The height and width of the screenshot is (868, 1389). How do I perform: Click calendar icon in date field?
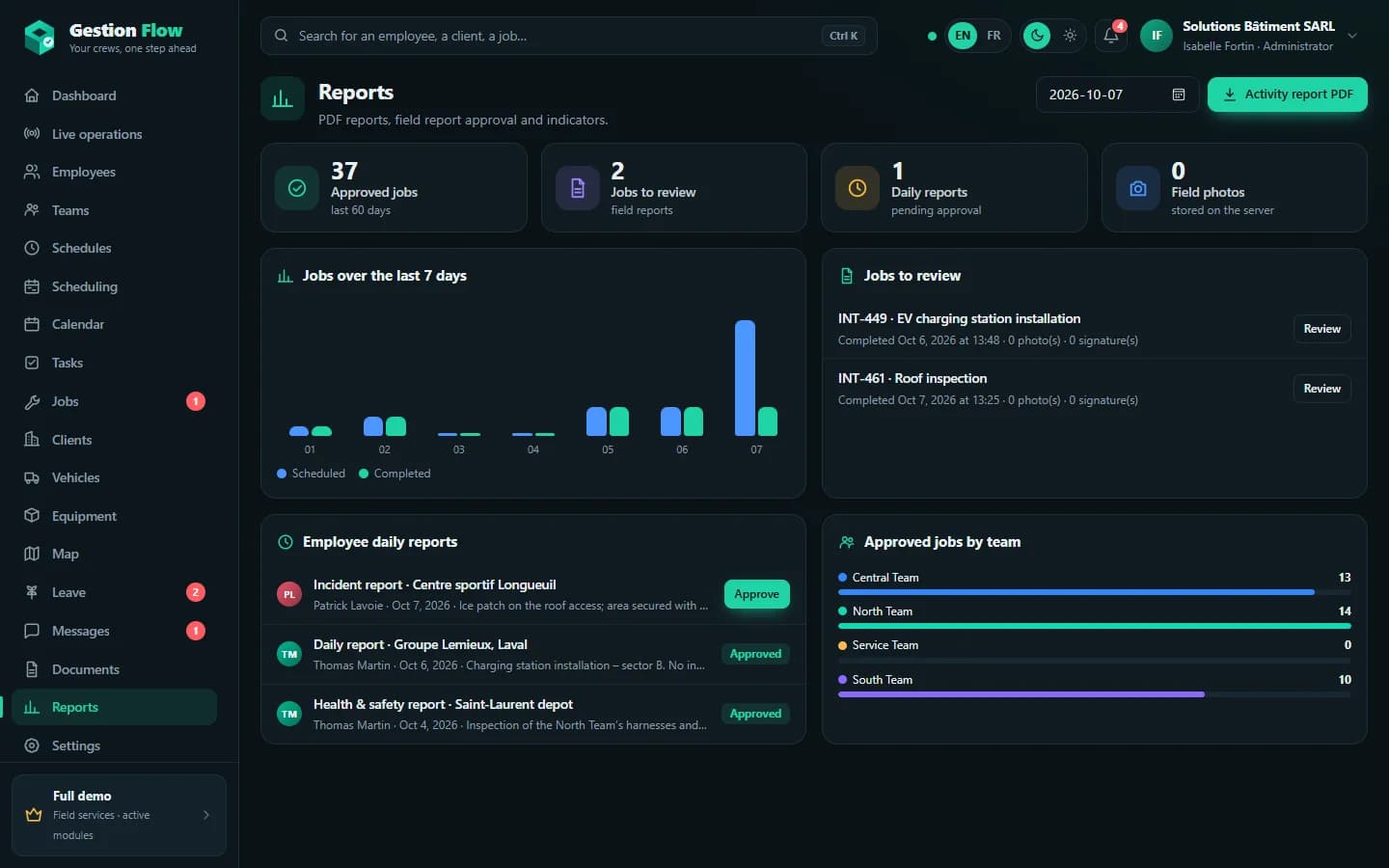1178,95
